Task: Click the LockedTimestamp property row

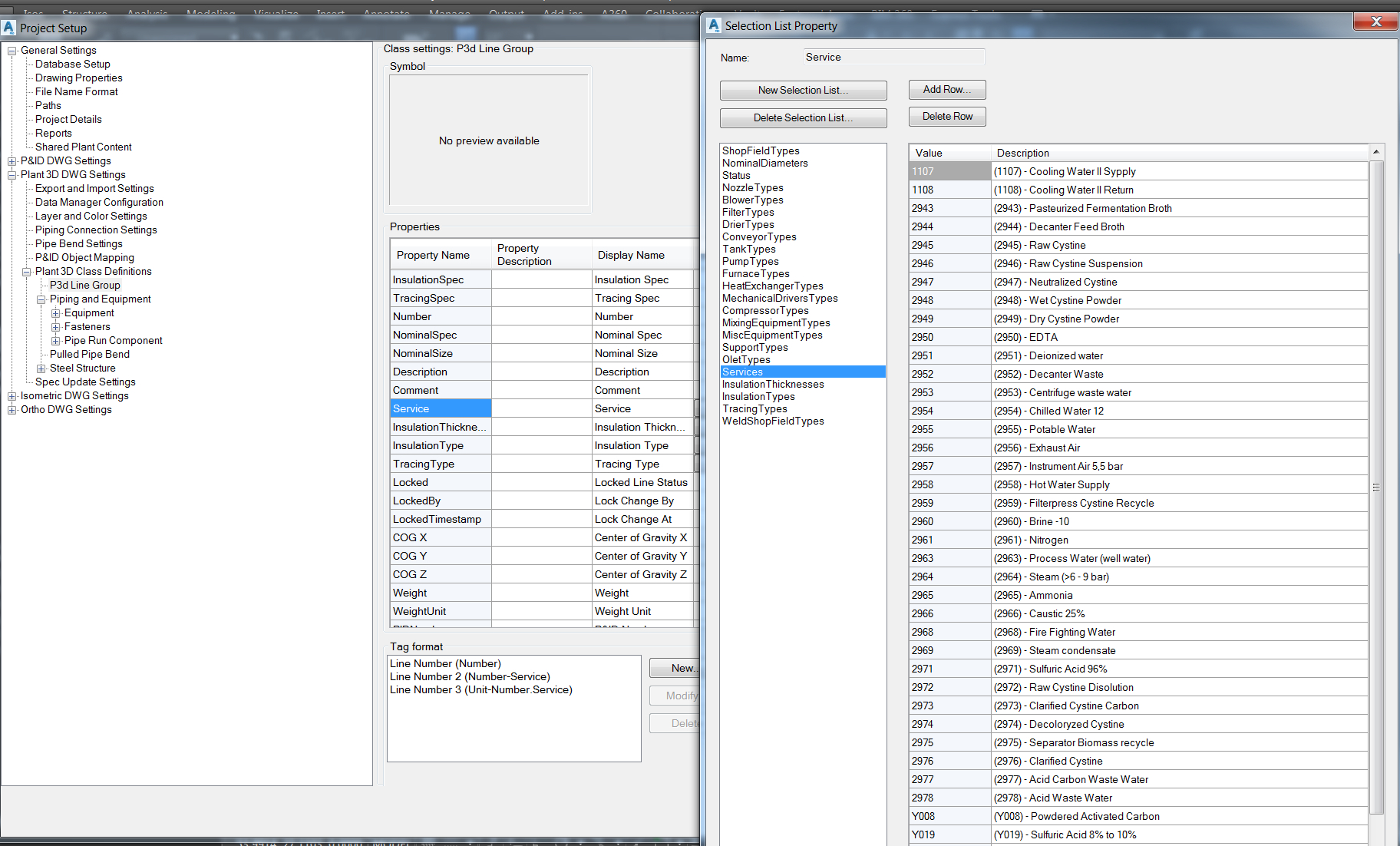Action: [441, 520]
